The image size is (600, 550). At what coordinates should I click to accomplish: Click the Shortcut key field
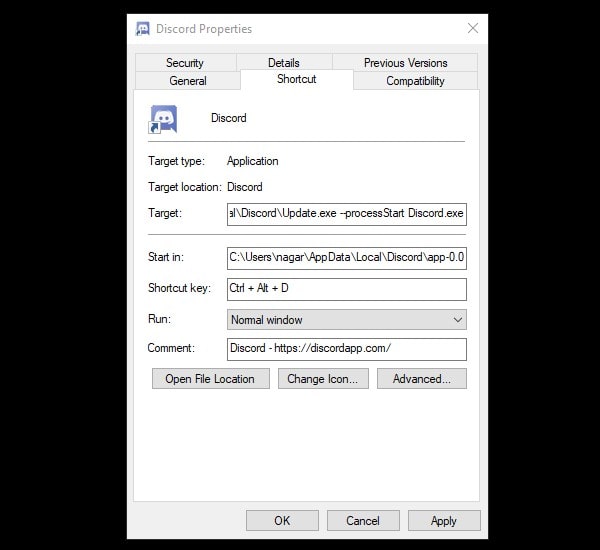point(346,289)
